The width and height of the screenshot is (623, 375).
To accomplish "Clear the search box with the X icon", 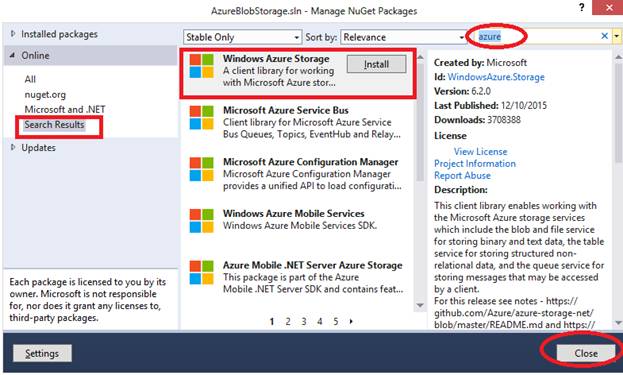I will [x=604, y=36].
